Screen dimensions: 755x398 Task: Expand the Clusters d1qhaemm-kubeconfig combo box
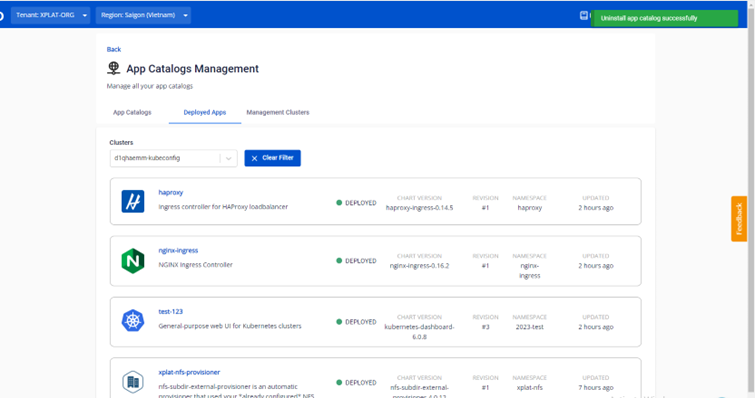click(173, 158)
